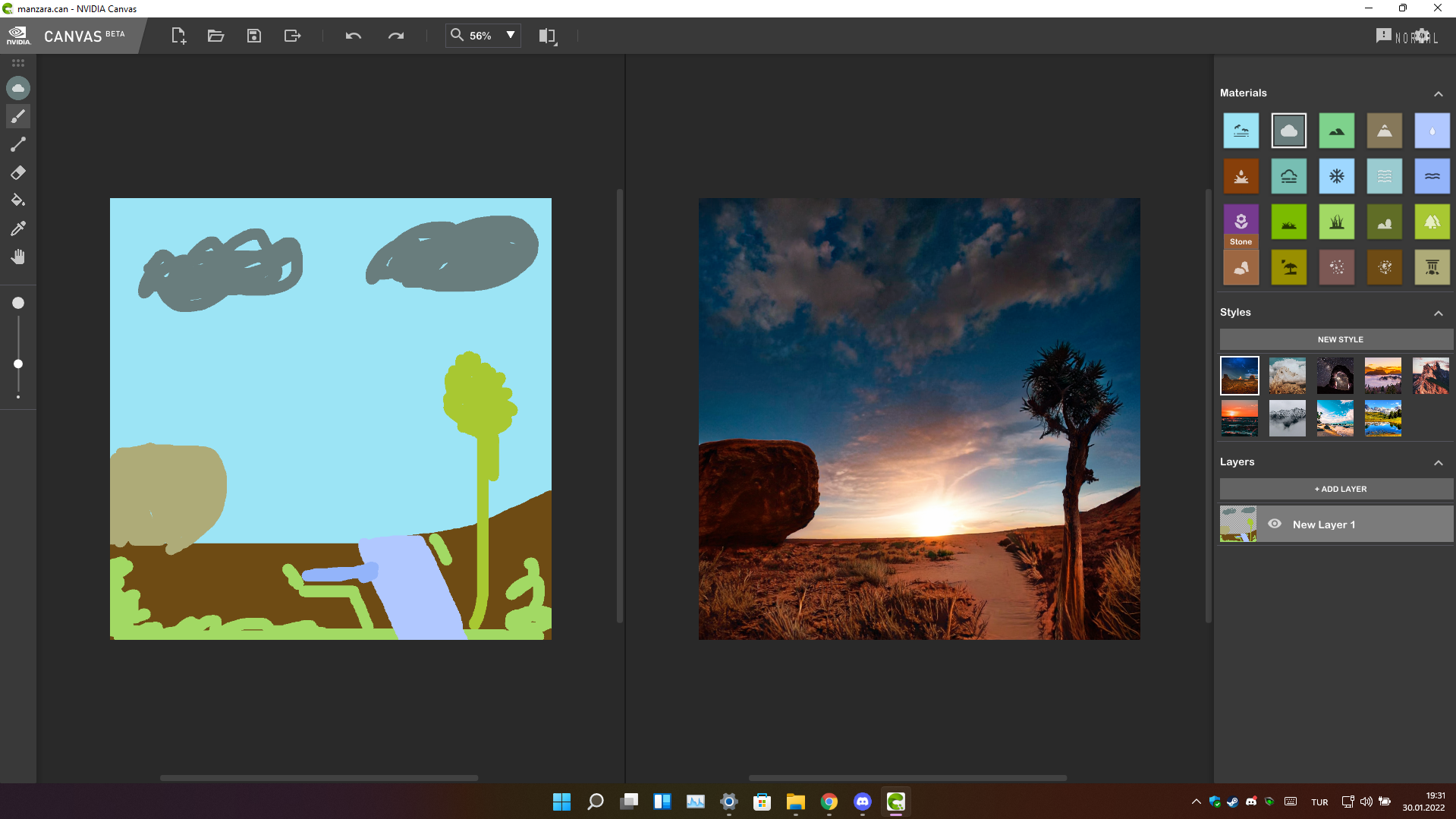The image size is (1456, 819).
Task: Collapse the Layers panel
Action: (1438, 462)
